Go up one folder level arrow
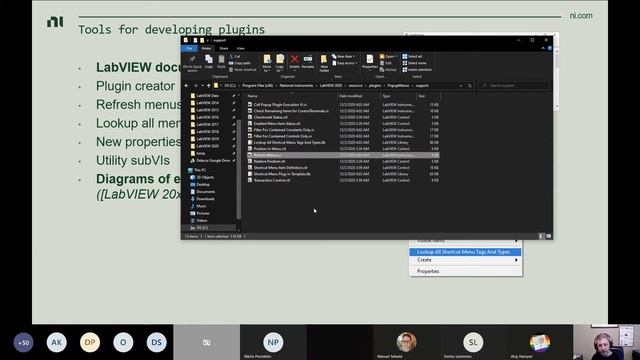 tap(209, 86)
